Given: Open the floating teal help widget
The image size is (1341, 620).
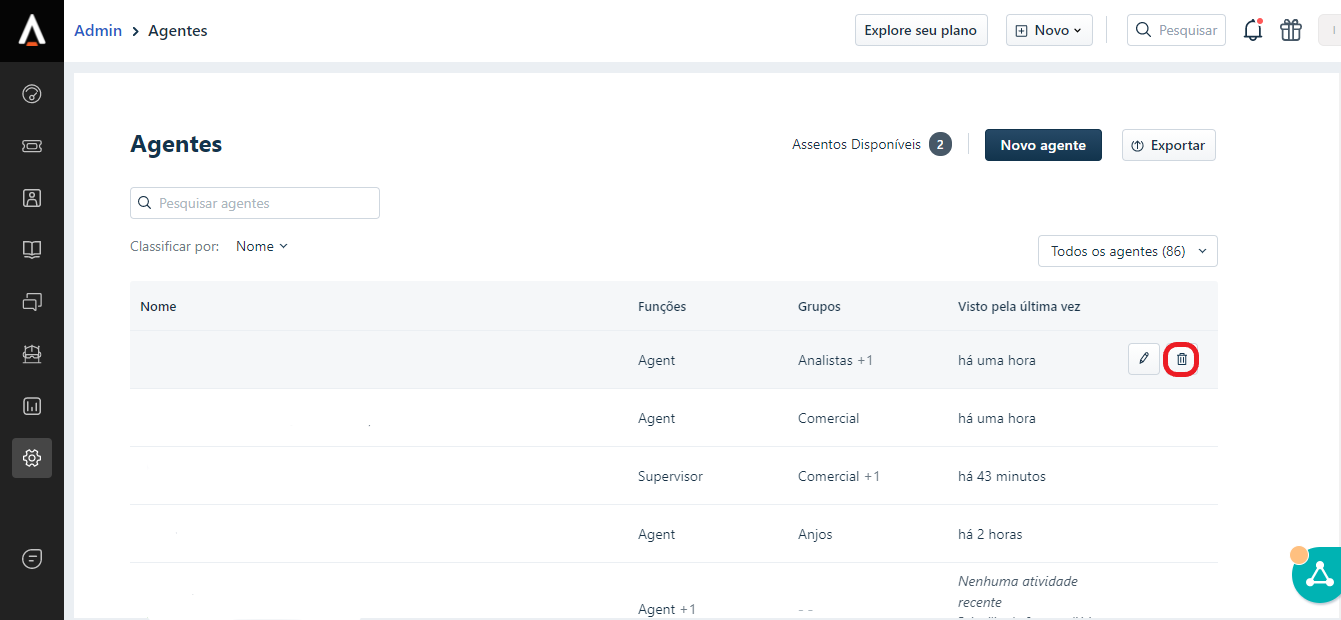Looking at the screenshot, I should point(1318,575).
